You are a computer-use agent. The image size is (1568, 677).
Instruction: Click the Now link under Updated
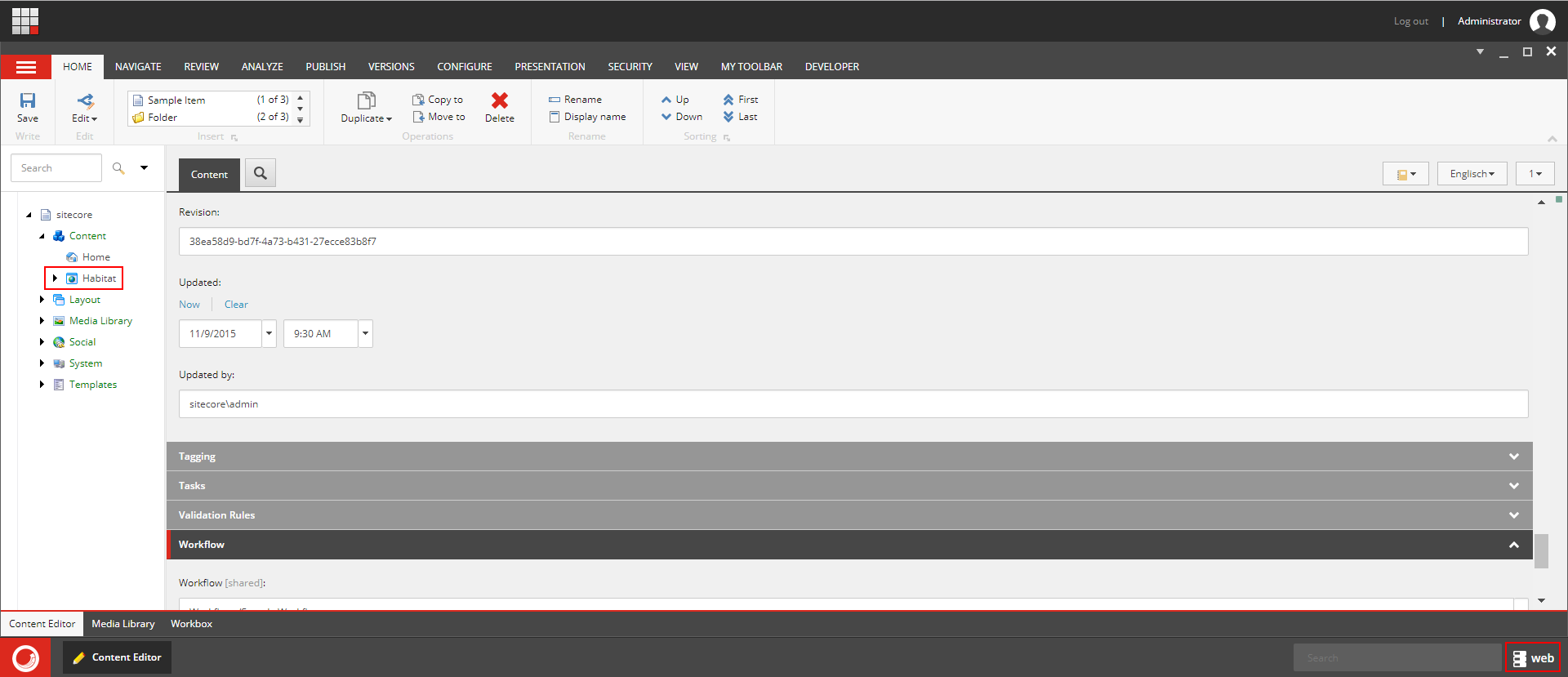(189, 305)
